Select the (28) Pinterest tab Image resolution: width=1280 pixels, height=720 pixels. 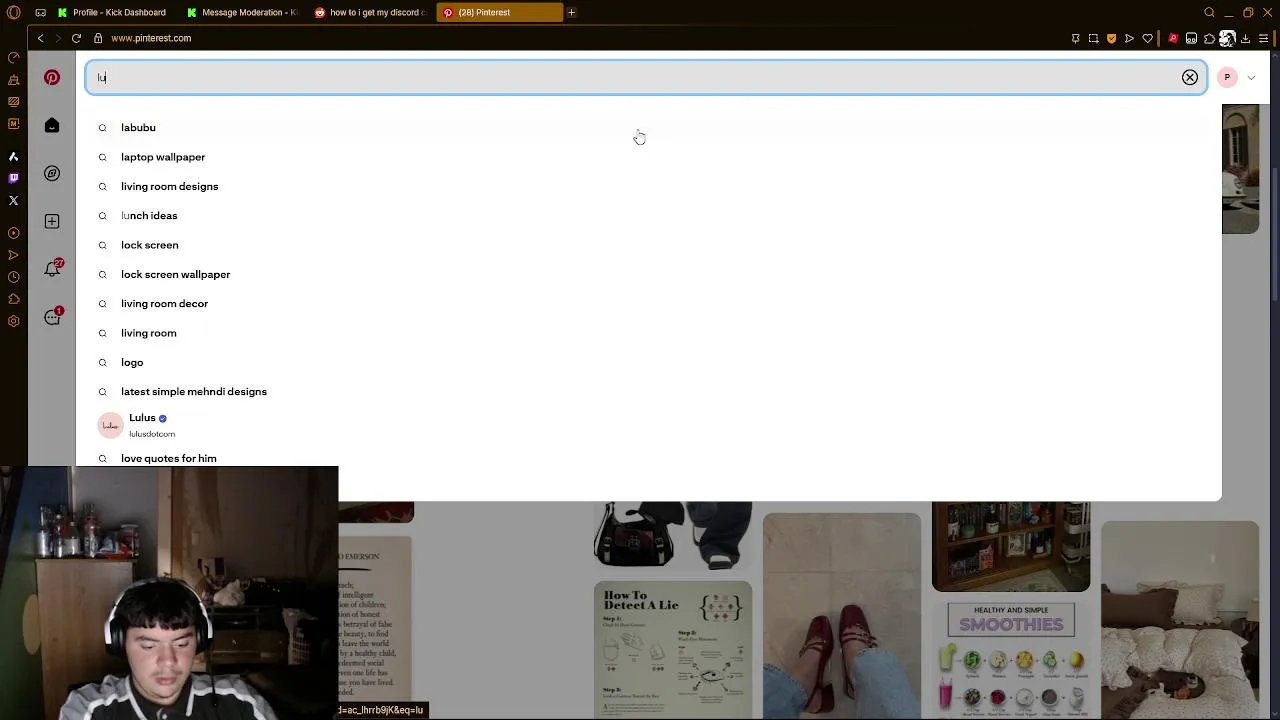(x=499, y=12)
